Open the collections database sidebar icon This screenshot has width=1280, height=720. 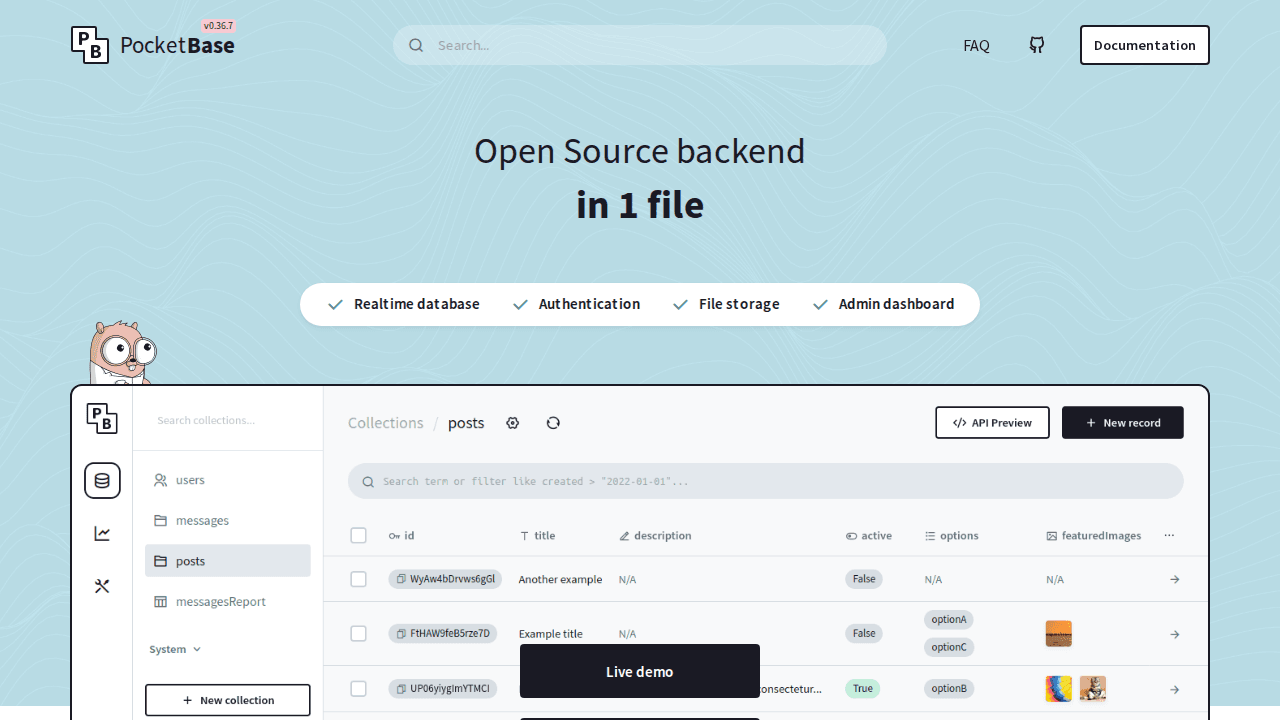click(x=102, y=481)
